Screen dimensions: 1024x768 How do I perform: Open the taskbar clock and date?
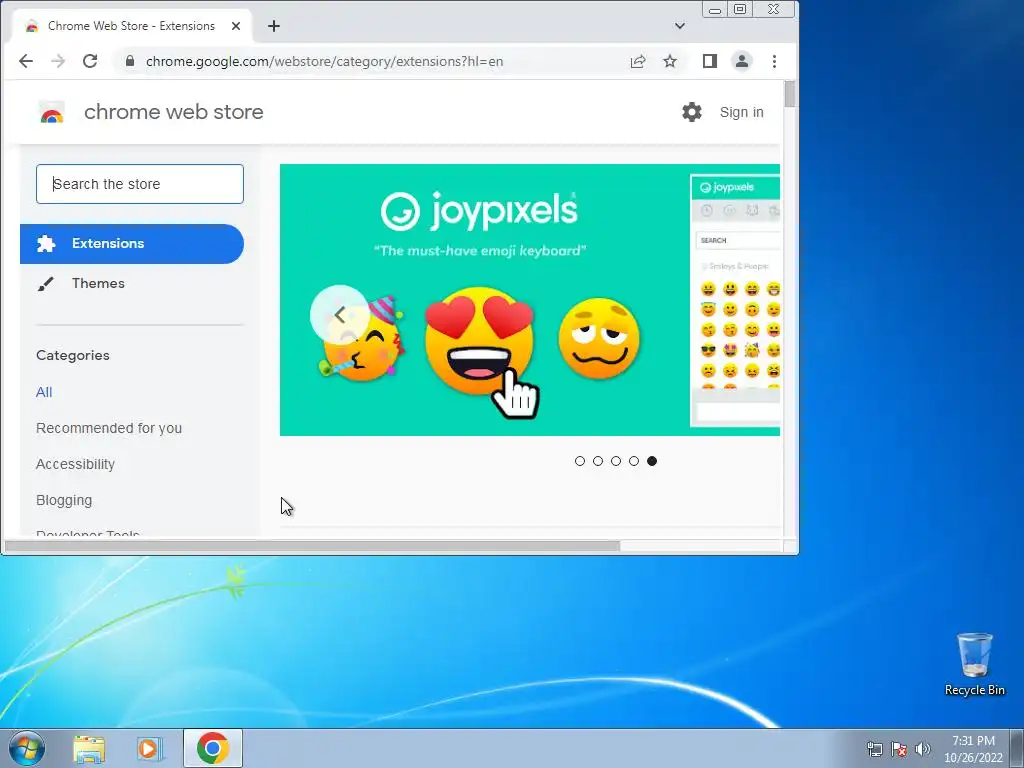click(973, 749)
